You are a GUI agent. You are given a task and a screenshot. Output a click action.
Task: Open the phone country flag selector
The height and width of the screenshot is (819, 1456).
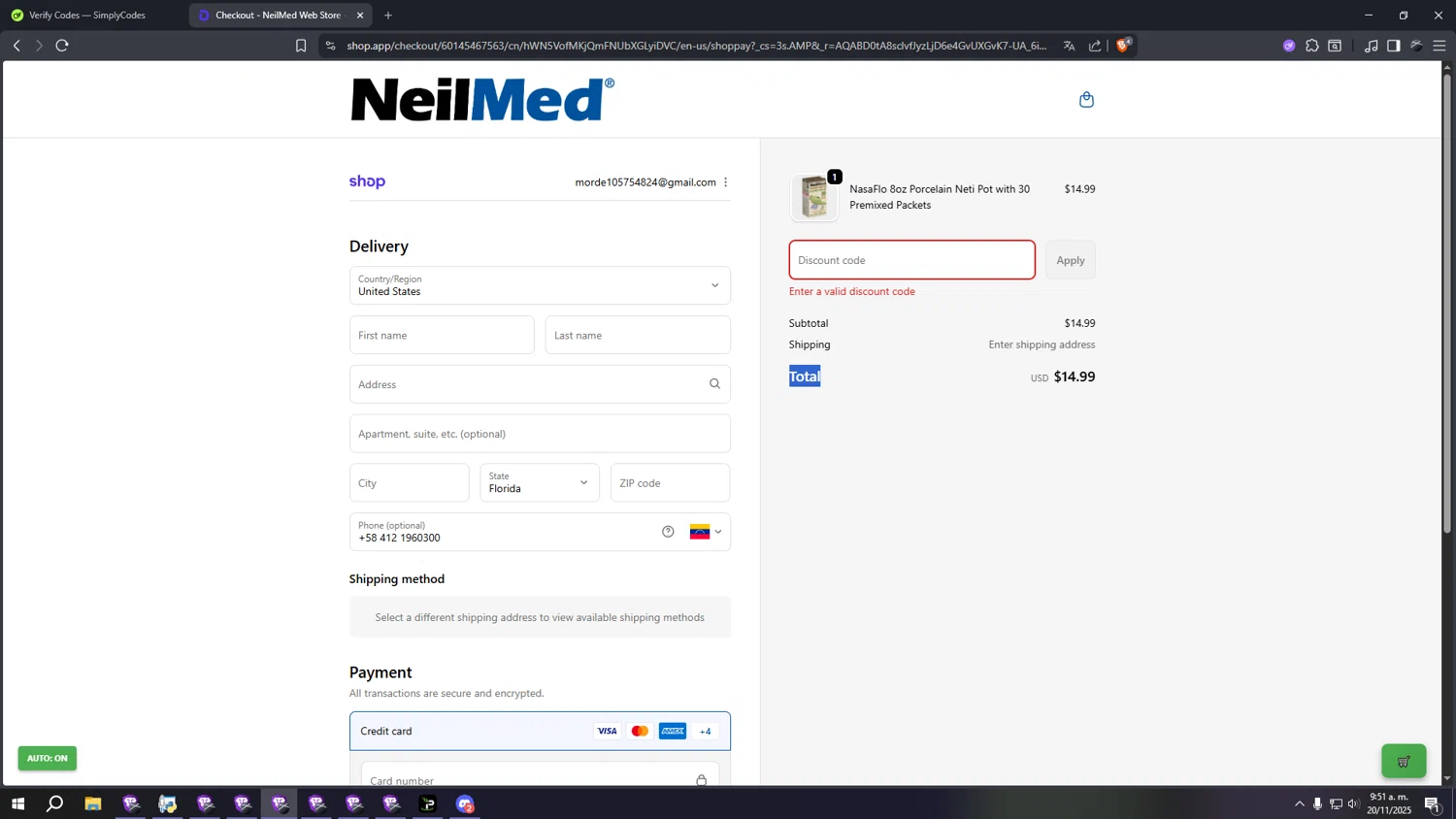[706, 532]
